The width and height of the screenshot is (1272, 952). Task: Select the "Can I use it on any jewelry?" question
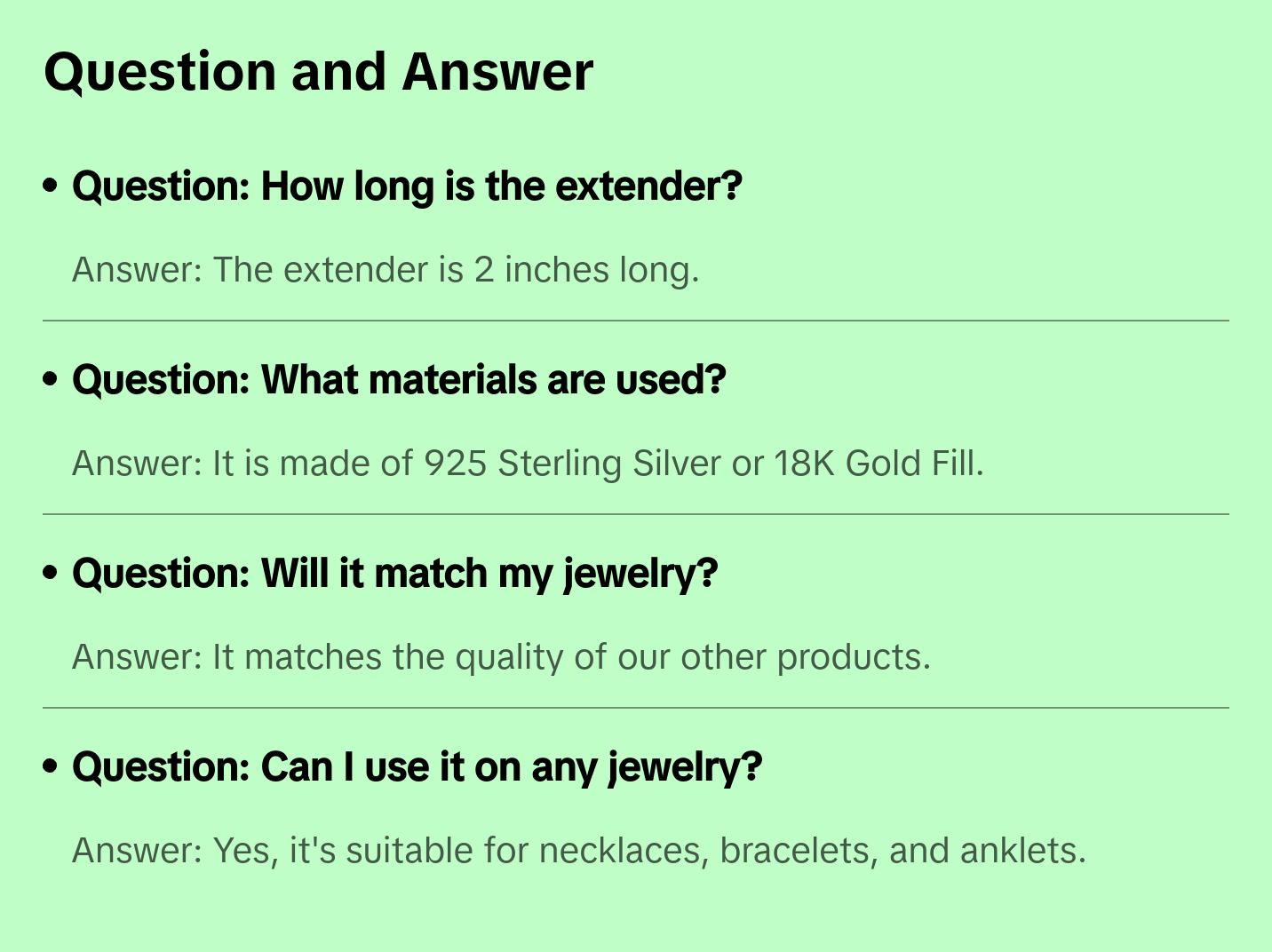click(x=417, y=767)
